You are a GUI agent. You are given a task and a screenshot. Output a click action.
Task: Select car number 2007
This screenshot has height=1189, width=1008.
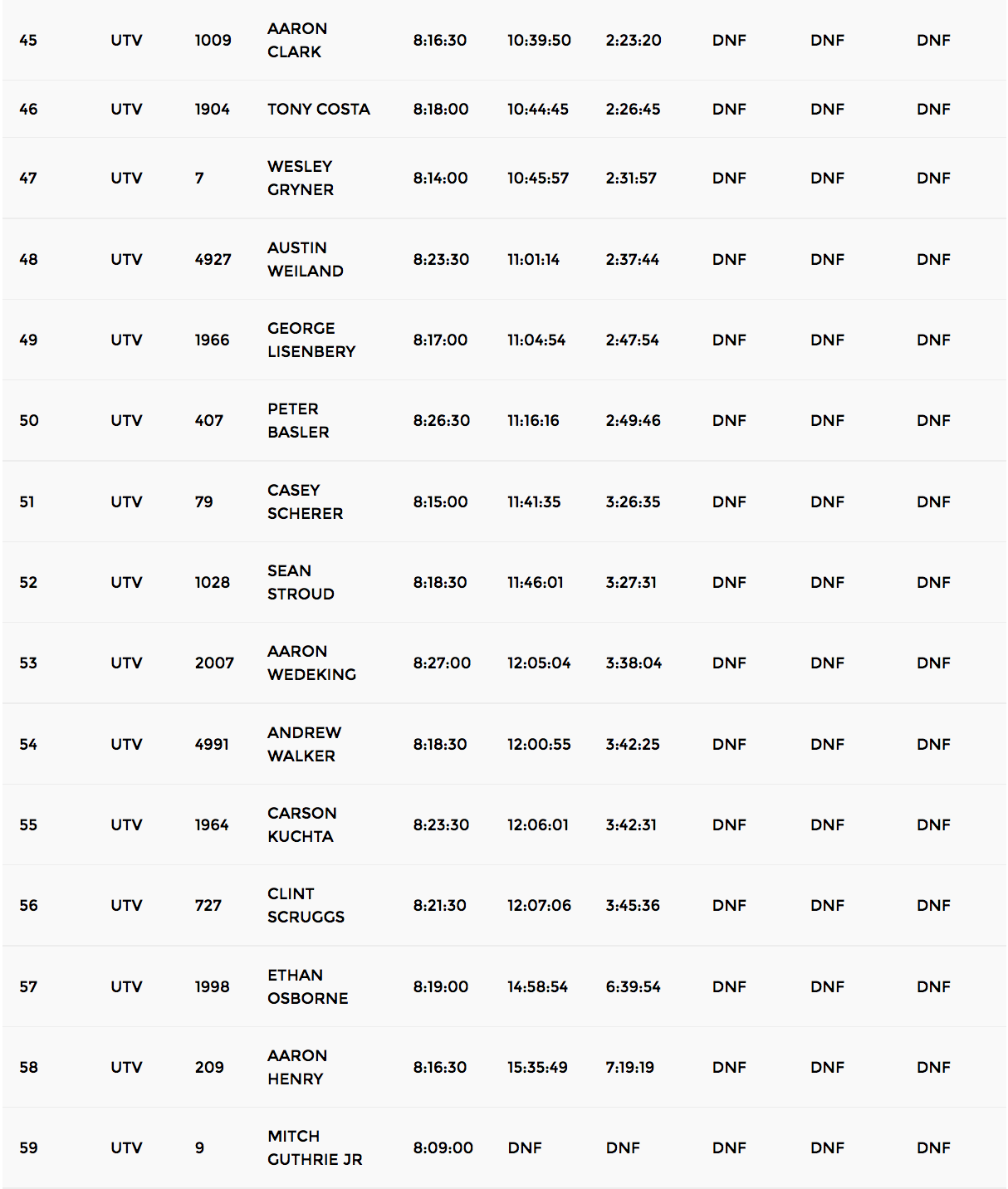click(x=214, y=663)
